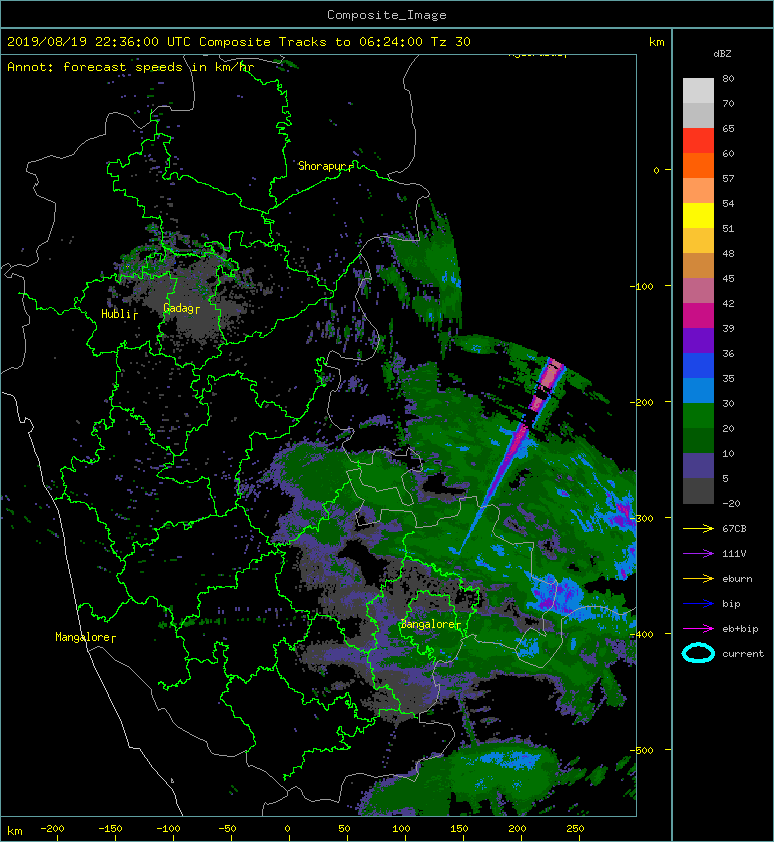Click the cyan 'current' ellipse symbol in legend
The width and height of the screenshot is (774, 842).
pos(698,653)
